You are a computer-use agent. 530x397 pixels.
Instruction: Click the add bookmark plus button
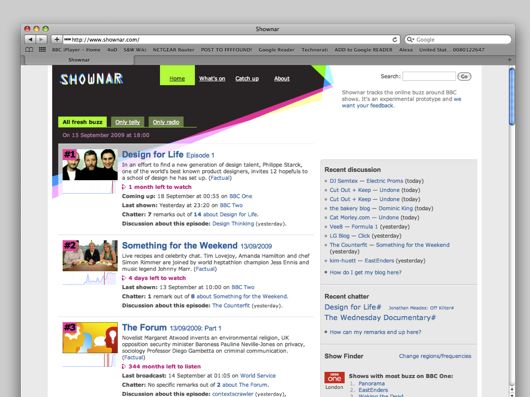(56, 40)
